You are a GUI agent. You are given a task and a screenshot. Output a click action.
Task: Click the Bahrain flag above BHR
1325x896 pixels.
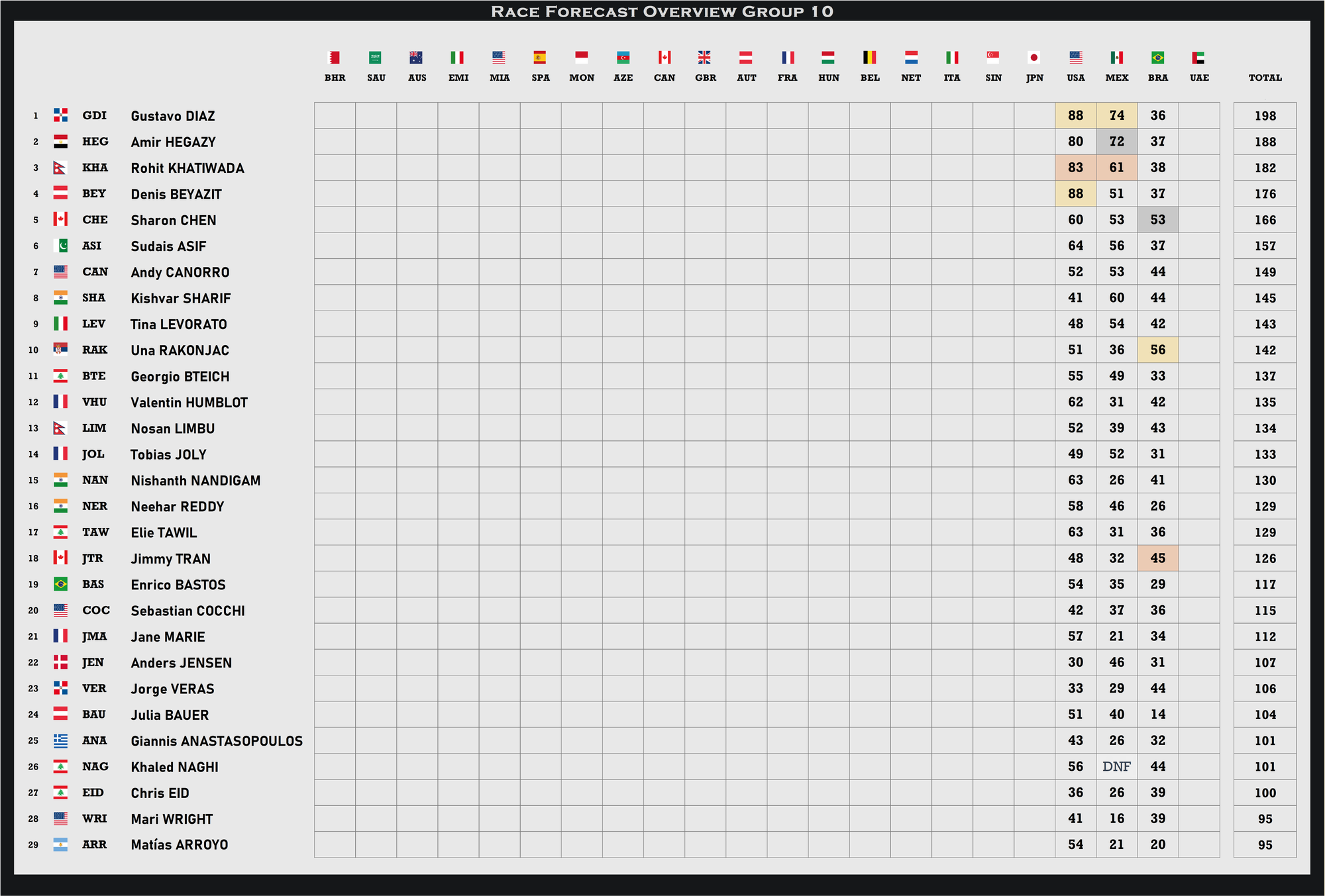(335, 58)
